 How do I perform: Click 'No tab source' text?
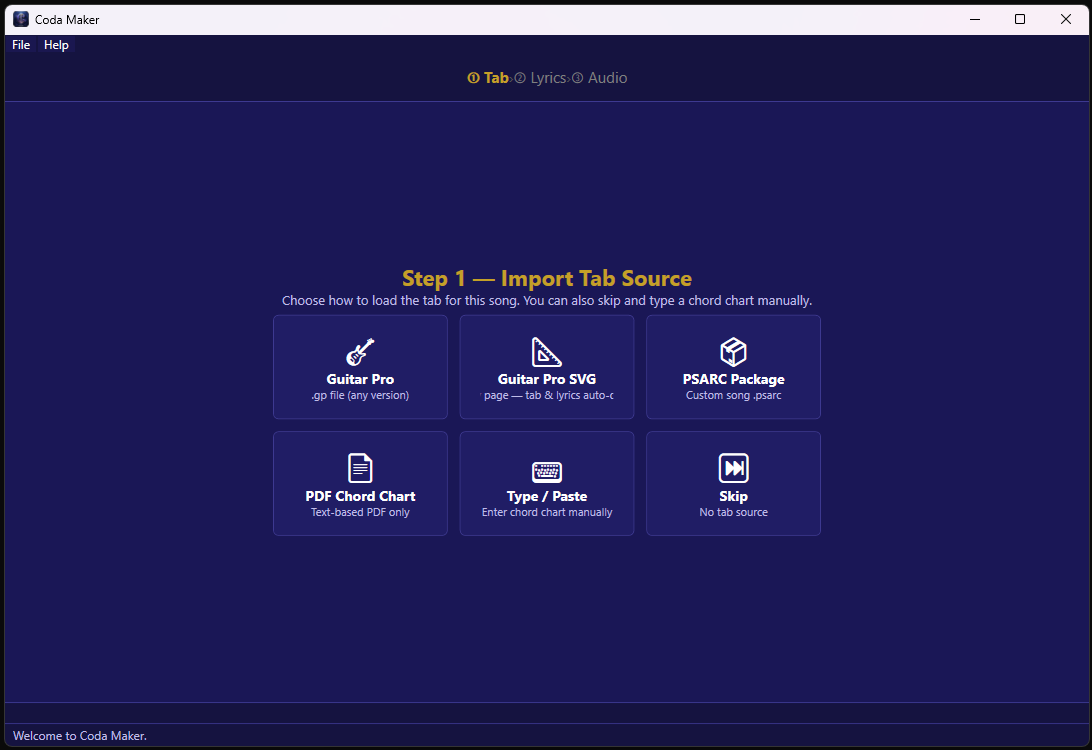click(x=733, y=513)
